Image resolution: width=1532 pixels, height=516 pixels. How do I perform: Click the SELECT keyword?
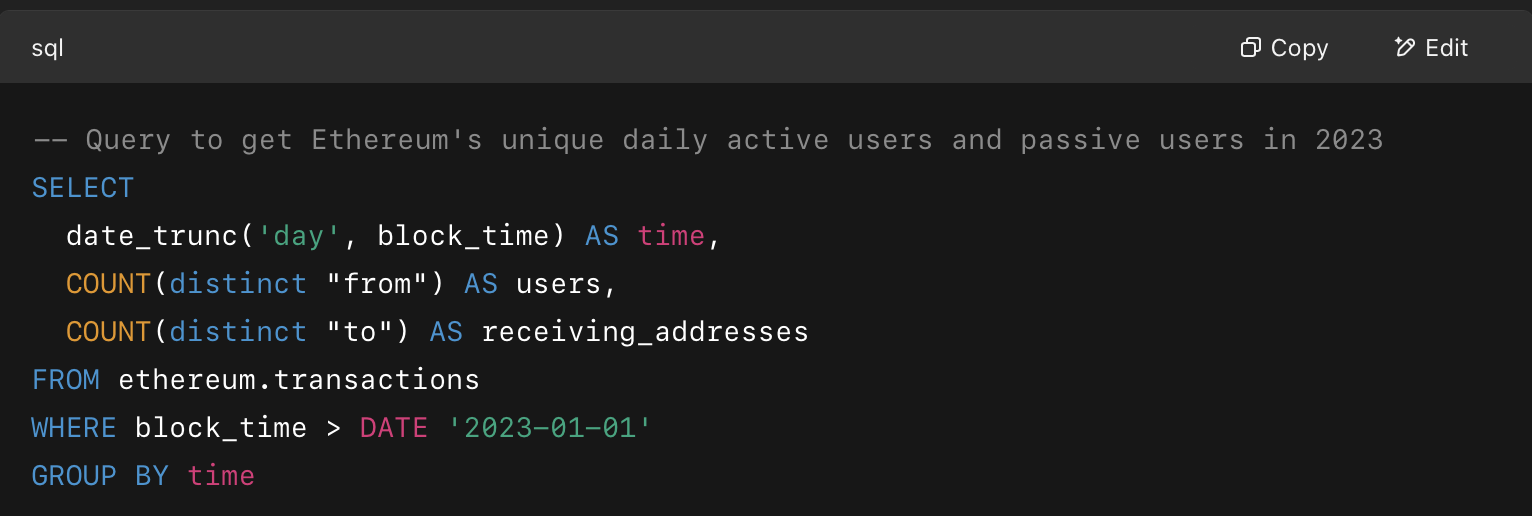[83, 188]
